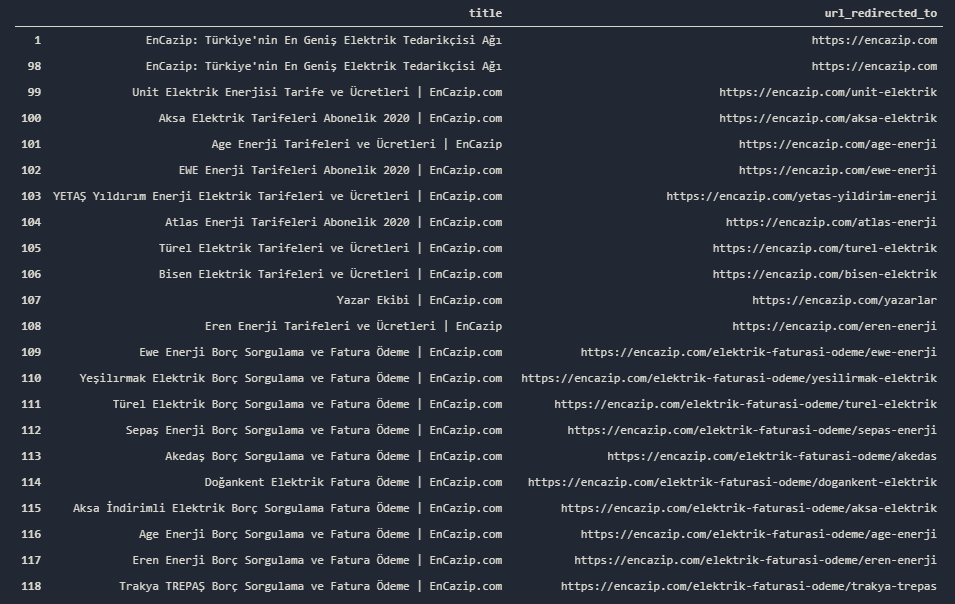The height and width of the screenshot is (604, 955).
Task: Click 'Yeşilırmak Elektrik Borç Sorgulama' title
Action: point(291,378)
